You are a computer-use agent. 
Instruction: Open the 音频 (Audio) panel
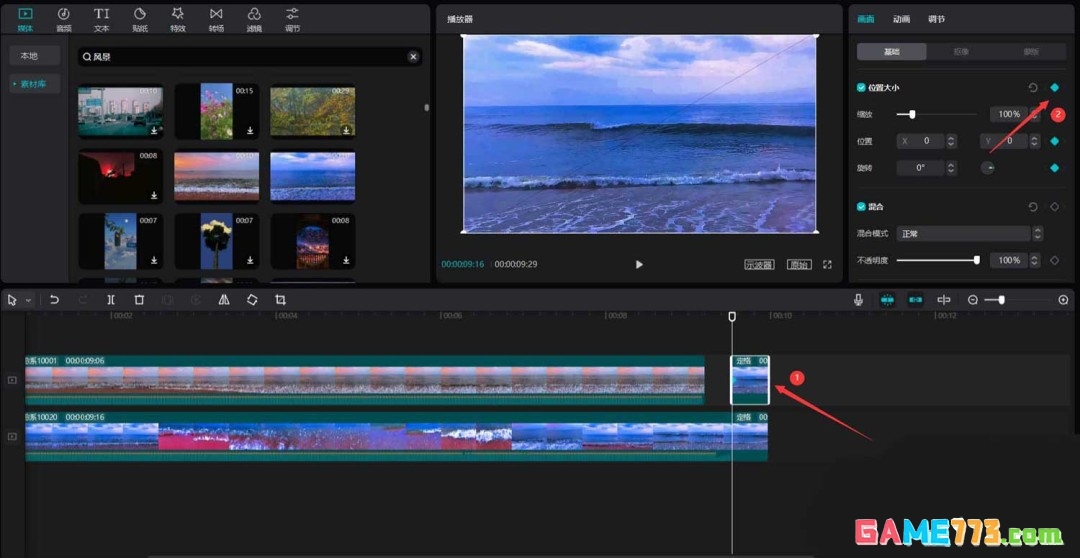(x=63, y=18)
